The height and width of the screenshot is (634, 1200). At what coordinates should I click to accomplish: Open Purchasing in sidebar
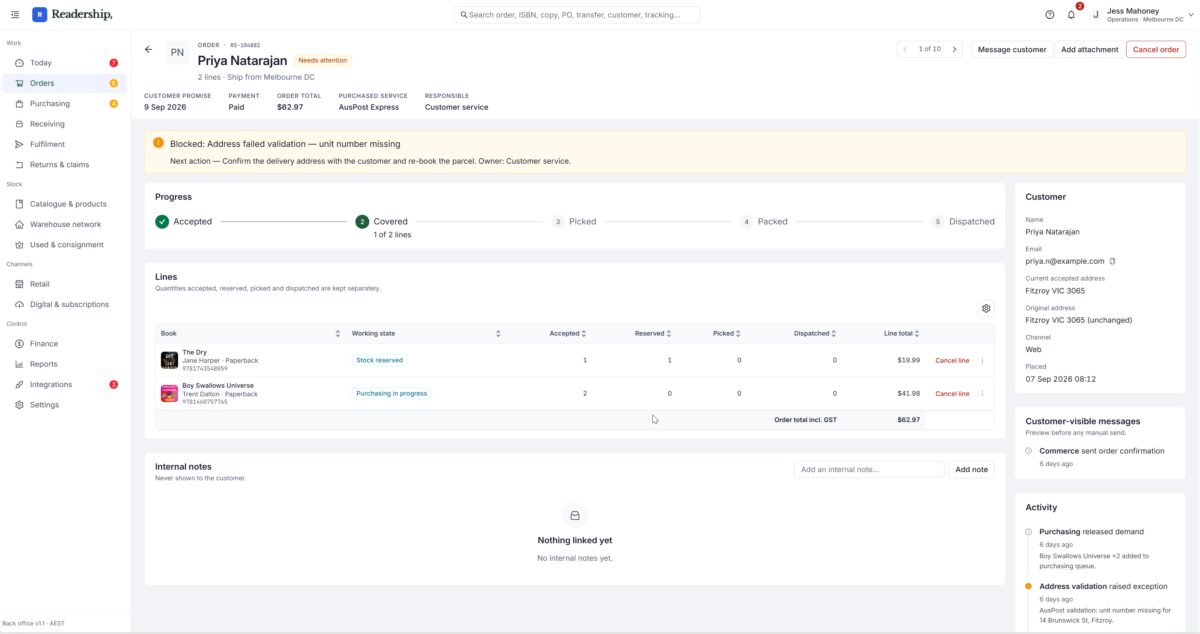(x=64, y=104)
